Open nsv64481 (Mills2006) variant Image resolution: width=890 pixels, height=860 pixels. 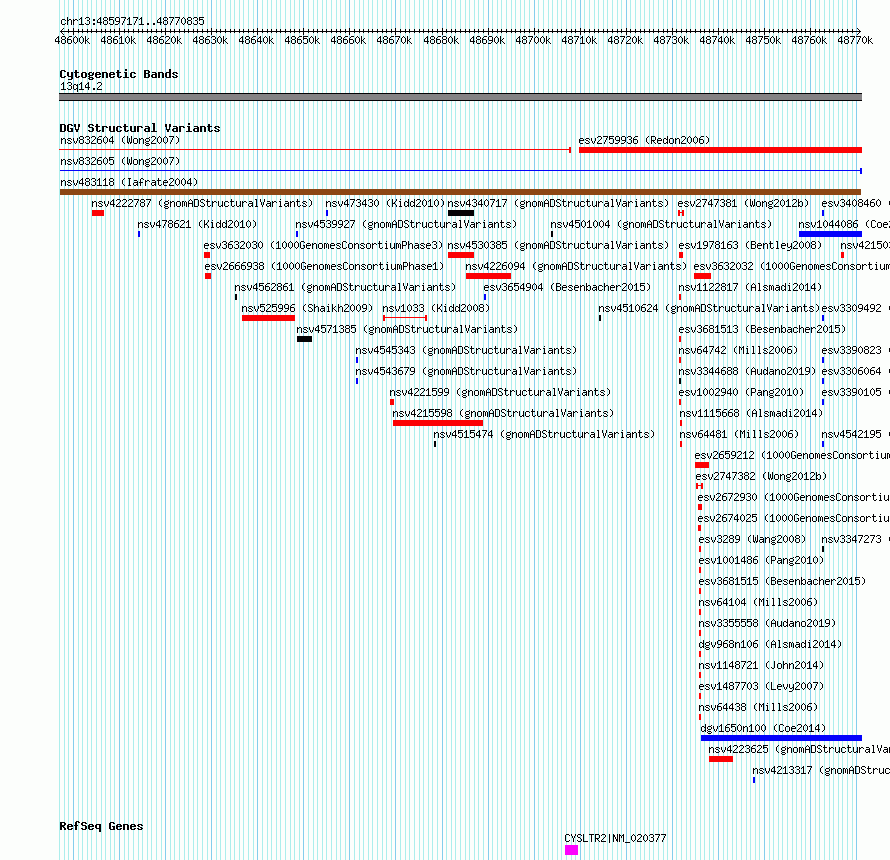pos(739,434)
